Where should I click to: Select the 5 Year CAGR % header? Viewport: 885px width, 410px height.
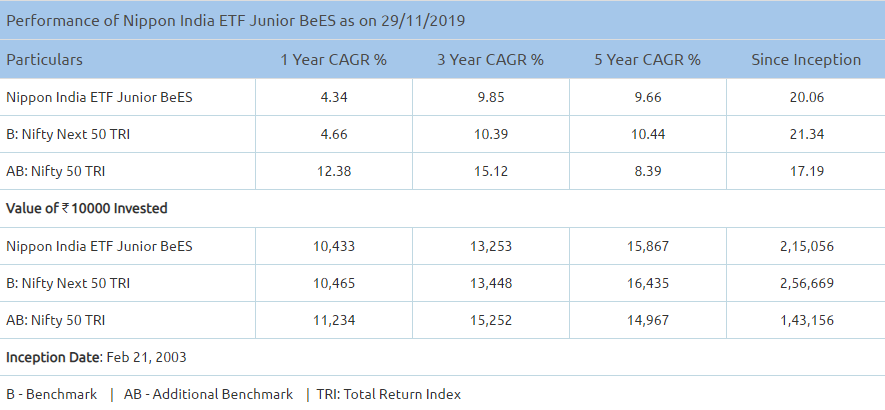[x=647, y=59]
